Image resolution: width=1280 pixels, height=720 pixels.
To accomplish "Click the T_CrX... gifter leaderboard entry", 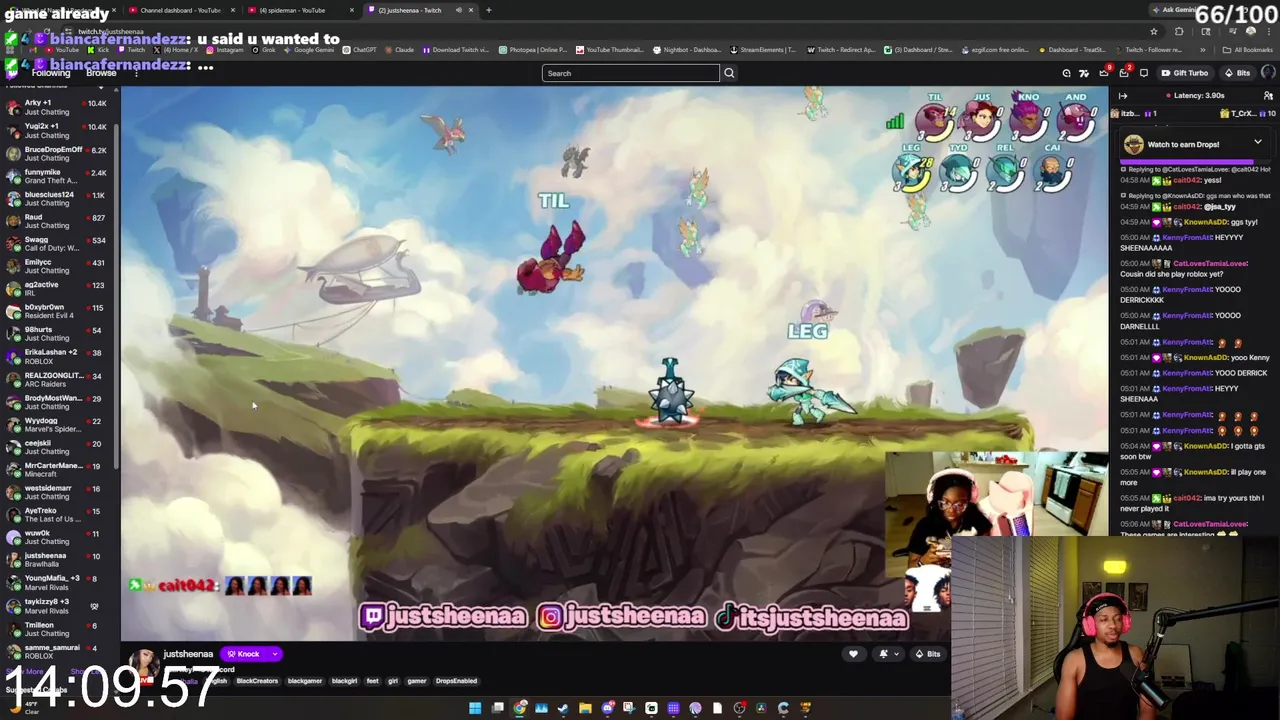I will tap(1248, 114).
